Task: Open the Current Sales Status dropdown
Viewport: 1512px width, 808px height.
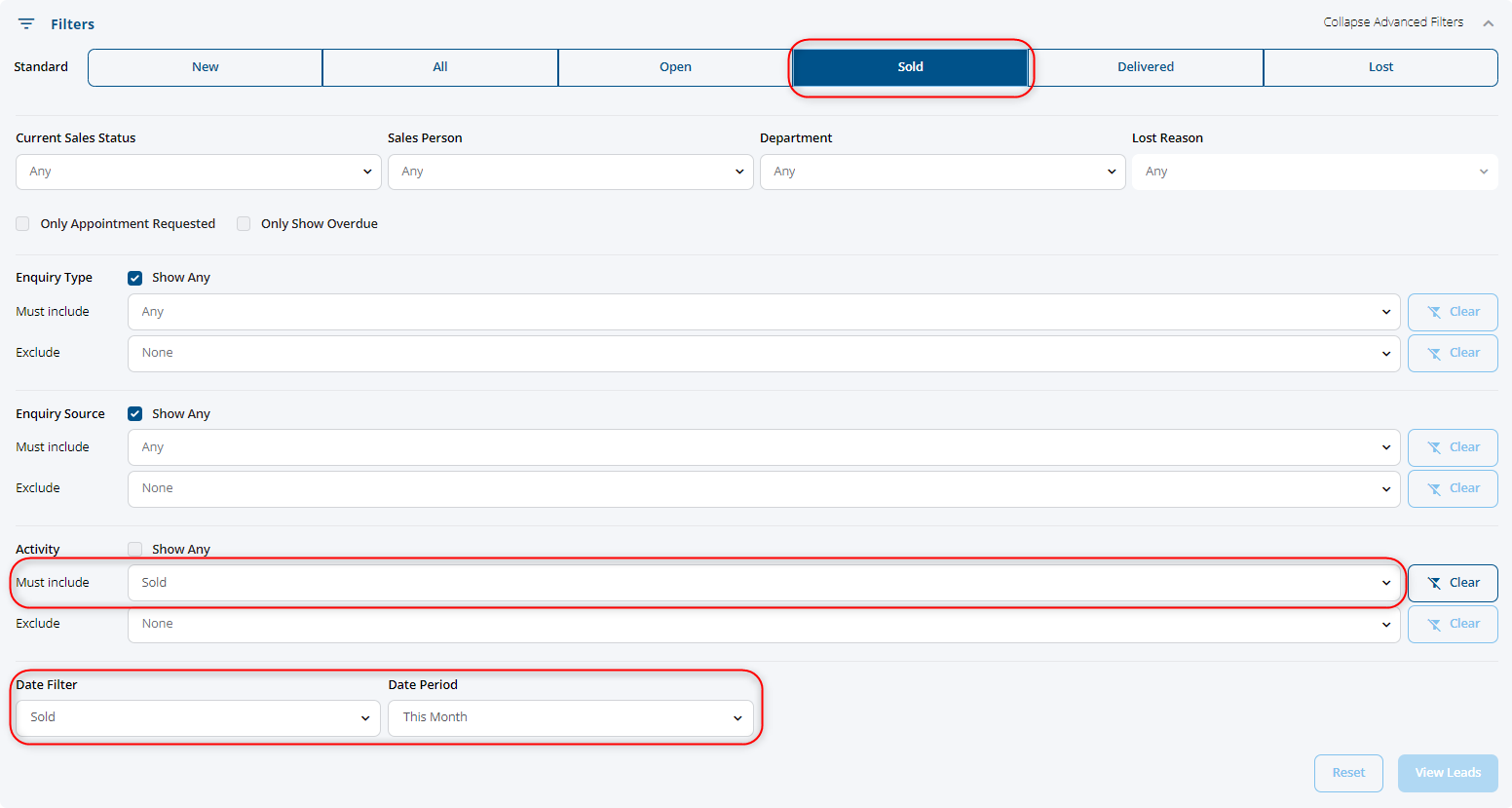Action: click(x=199, y=172)
